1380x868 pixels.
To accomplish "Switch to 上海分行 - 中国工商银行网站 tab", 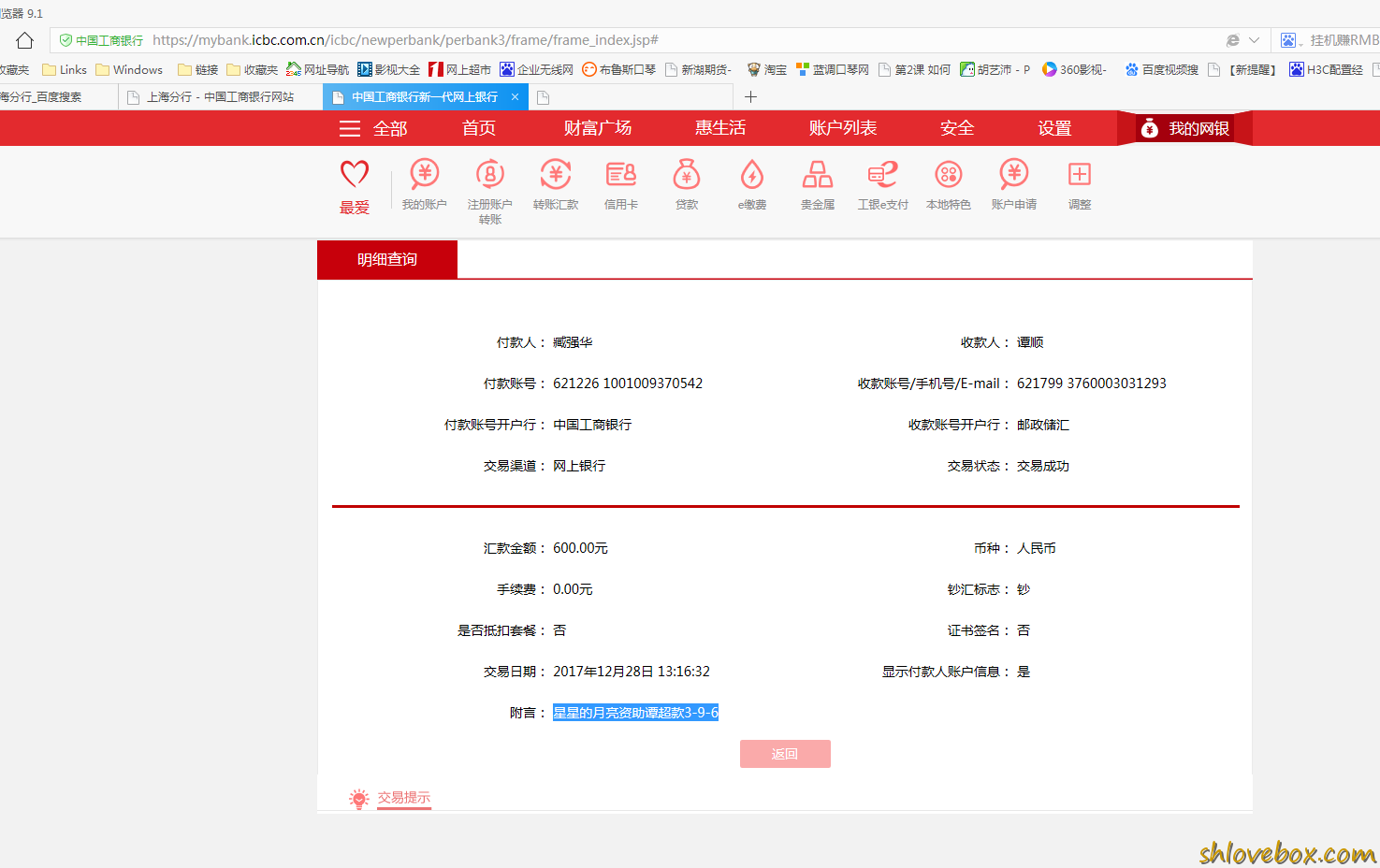I will click(221, 96).
